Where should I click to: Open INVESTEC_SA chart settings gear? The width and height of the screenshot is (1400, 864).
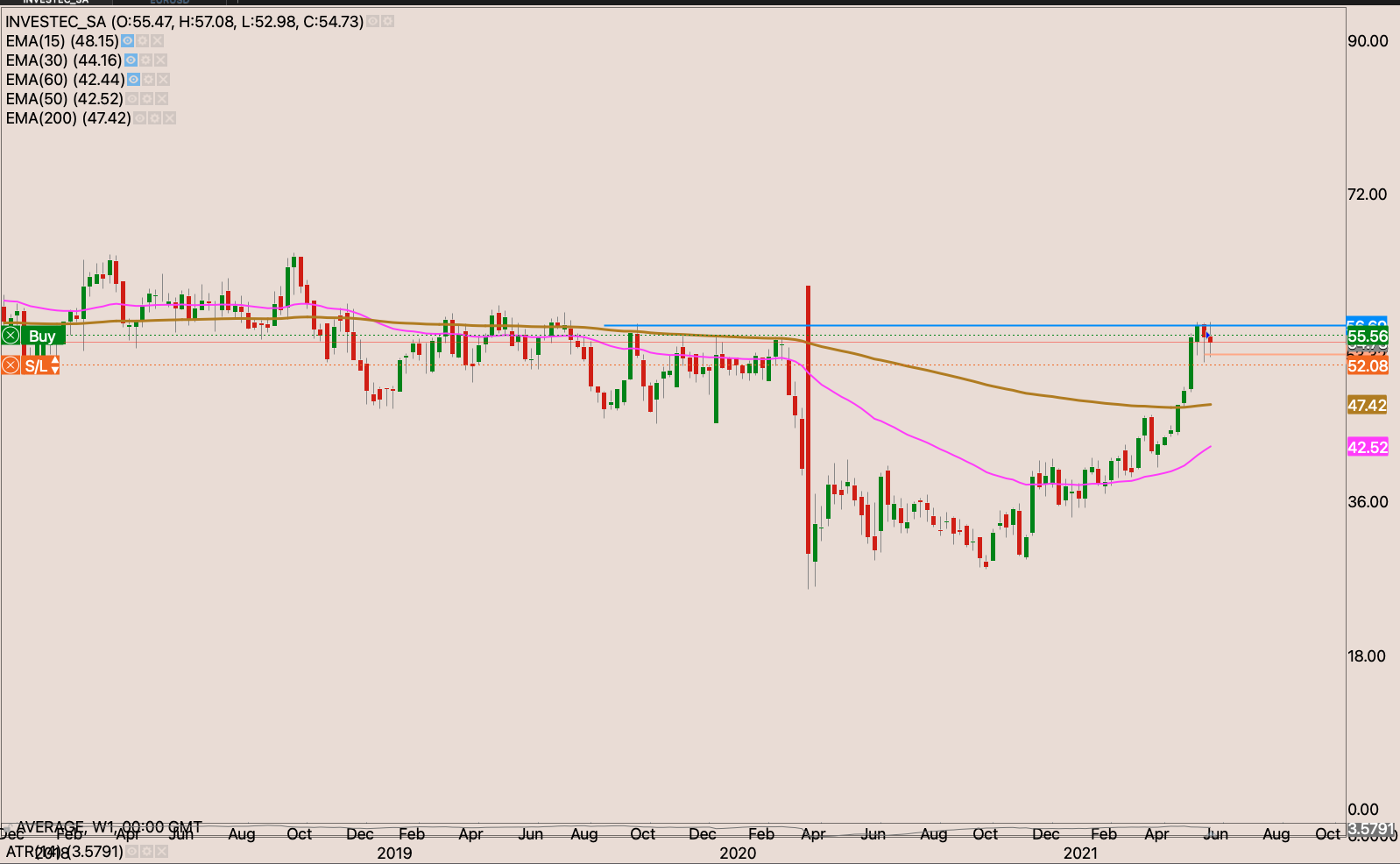pos(387,21)
